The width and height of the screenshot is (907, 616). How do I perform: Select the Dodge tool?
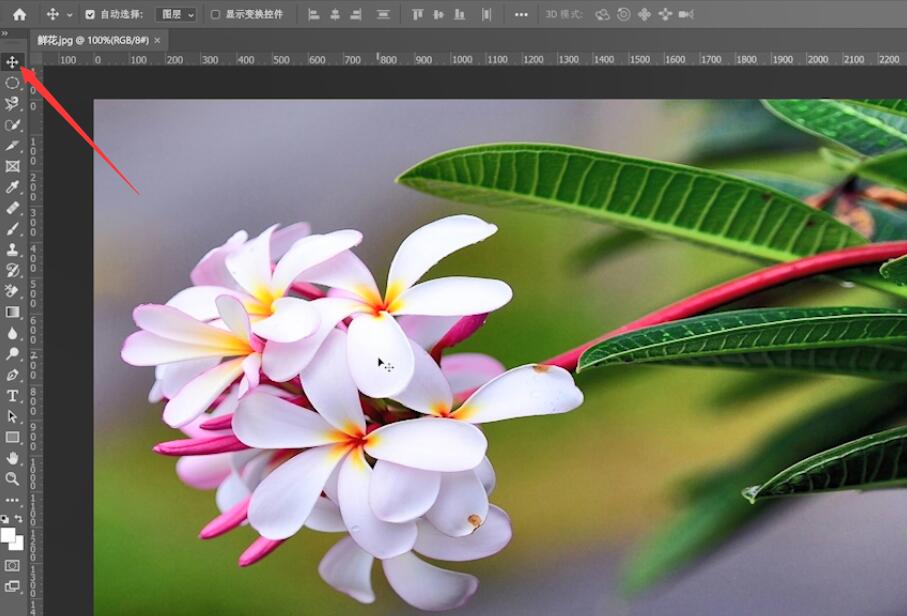(12, 354)
